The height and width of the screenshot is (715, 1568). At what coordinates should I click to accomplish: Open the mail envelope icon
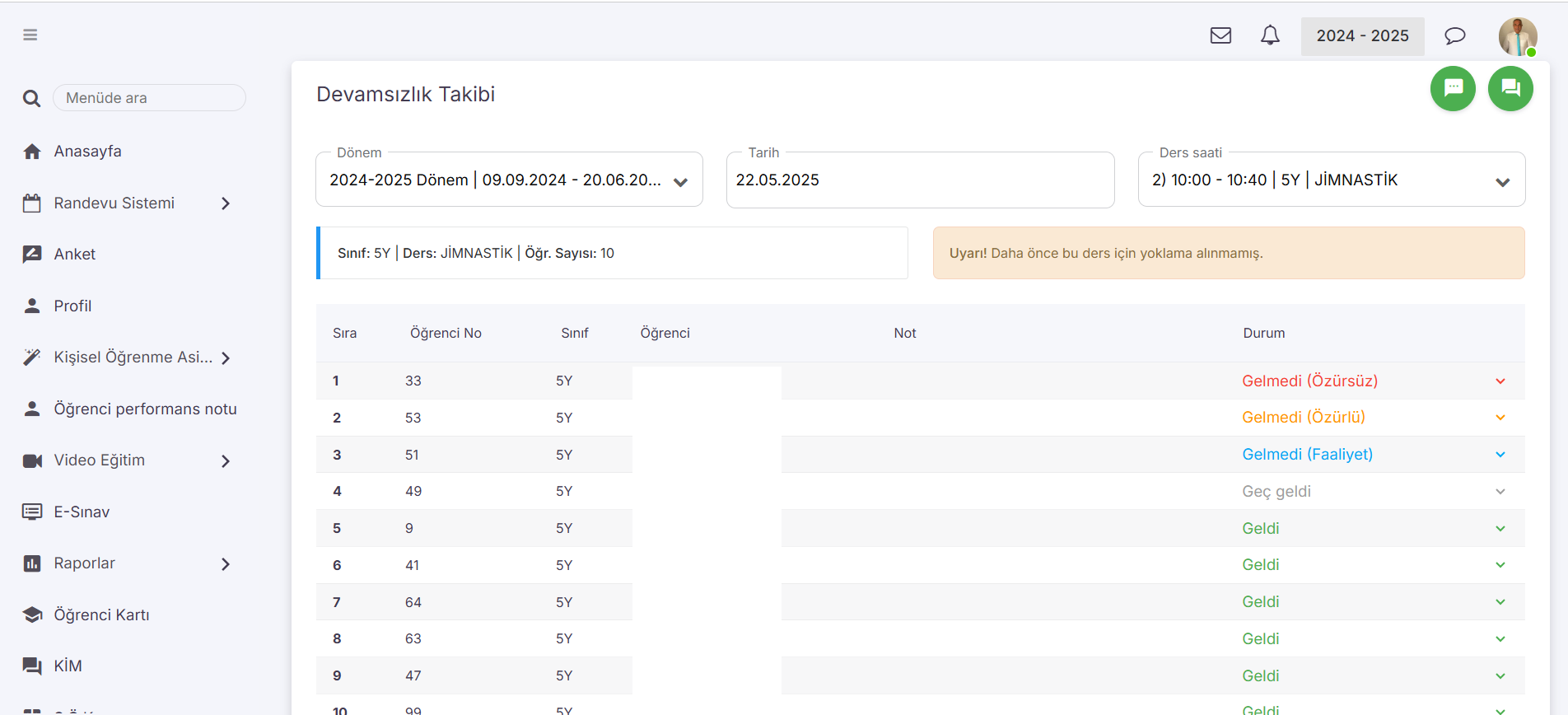1220,35
